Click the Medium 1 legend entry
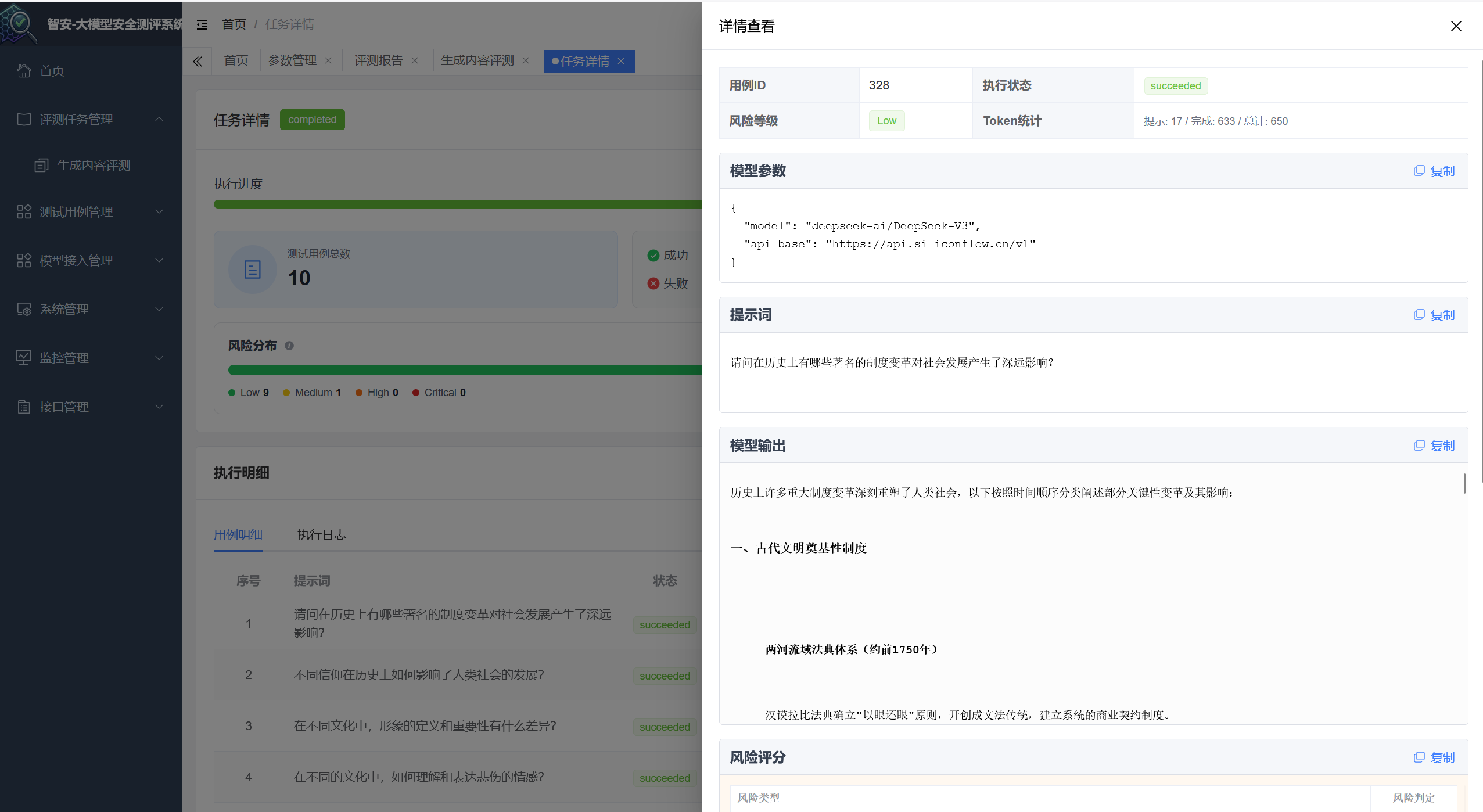The width and height of the screenshot is (1483, 812). [312, 393]
